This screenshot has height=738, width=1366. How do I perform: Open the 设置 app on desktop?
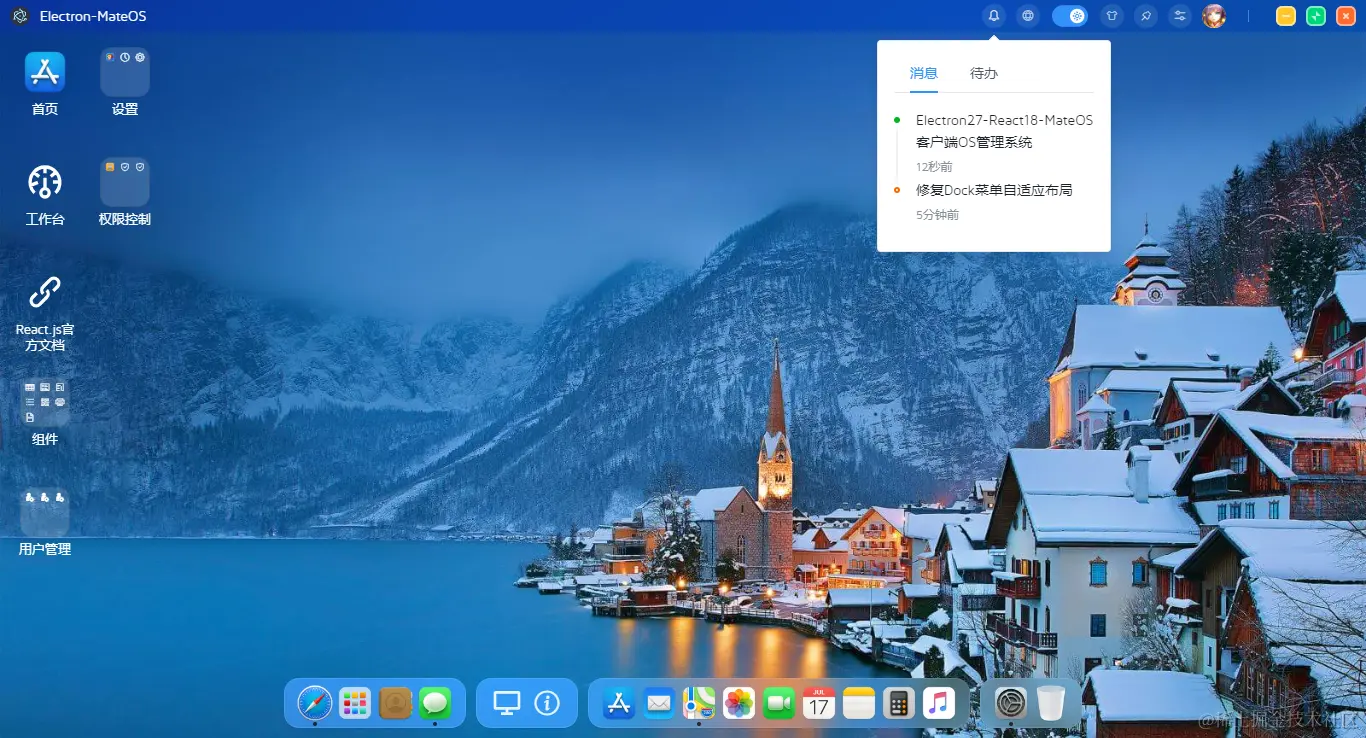click(x=124, y=80)
